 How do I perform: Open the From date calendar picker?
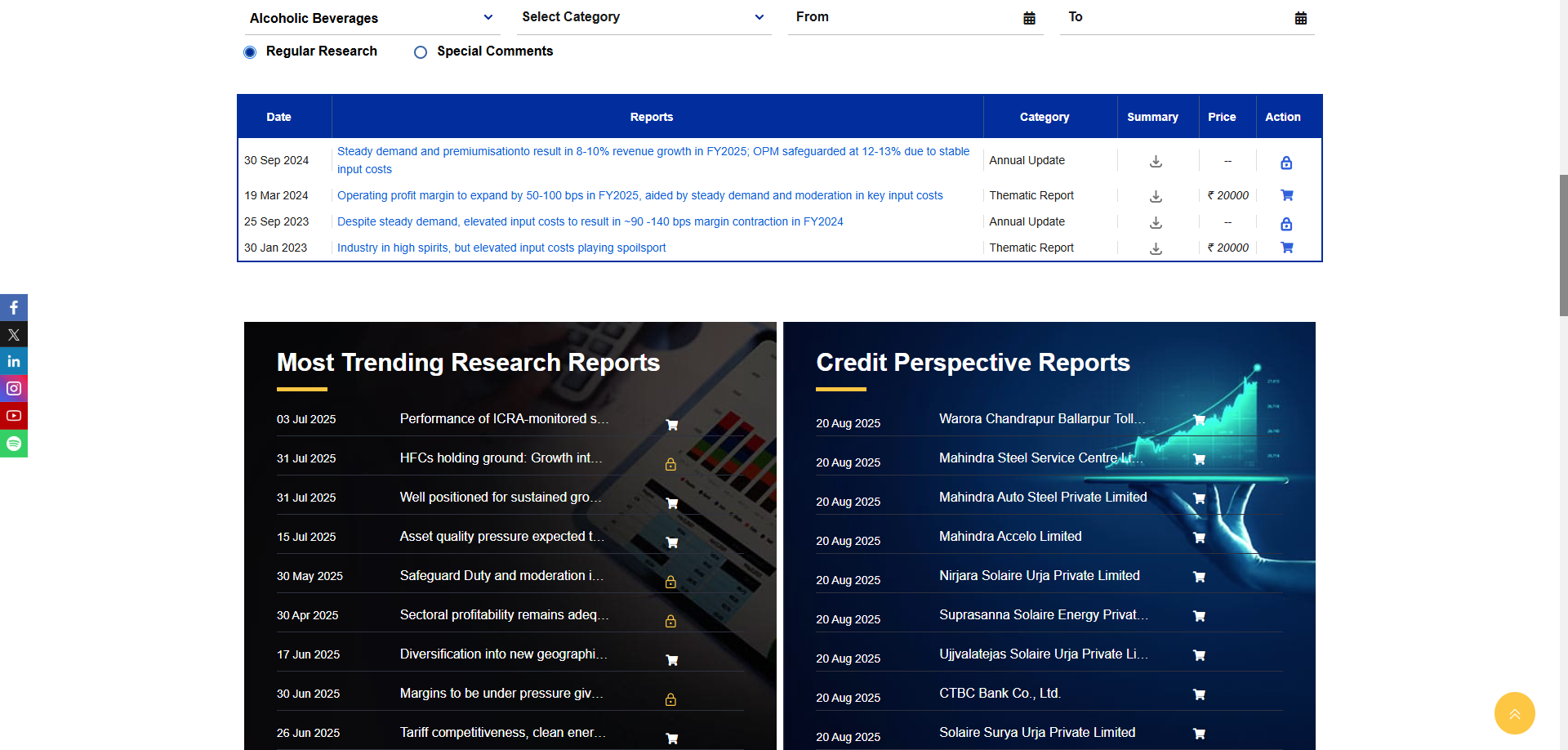(x=1029, y=18)
